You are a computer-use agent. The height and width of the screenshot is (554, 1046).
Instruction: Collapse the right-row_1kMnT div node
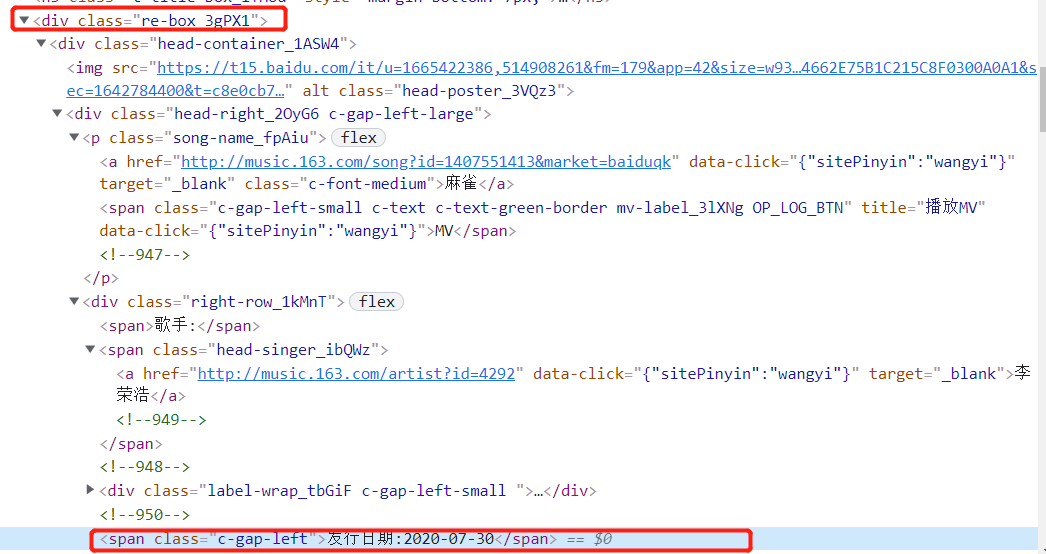(x=74, y=302)
